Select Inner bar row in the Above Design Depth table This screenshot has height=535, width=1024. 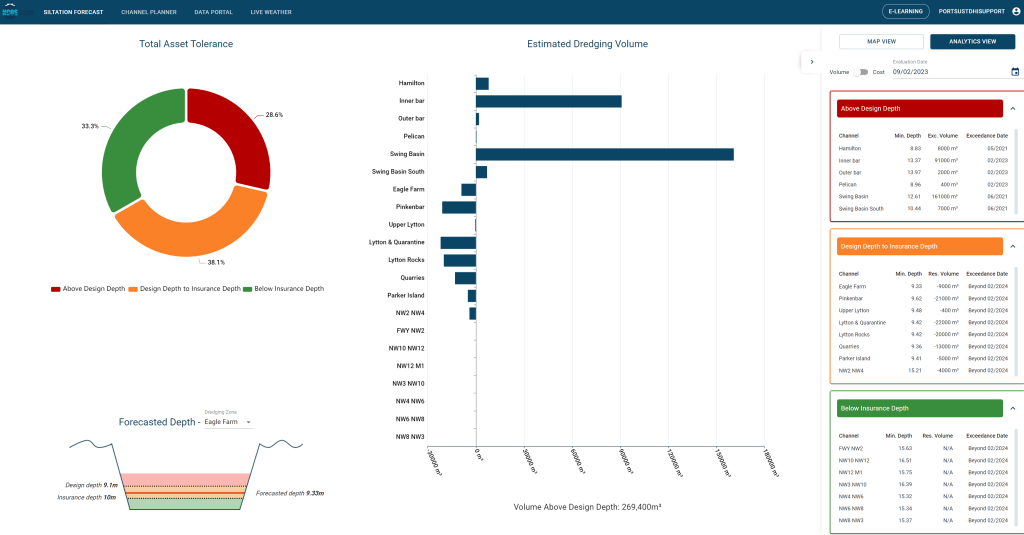pyautogui.click(x=923, y=160)
